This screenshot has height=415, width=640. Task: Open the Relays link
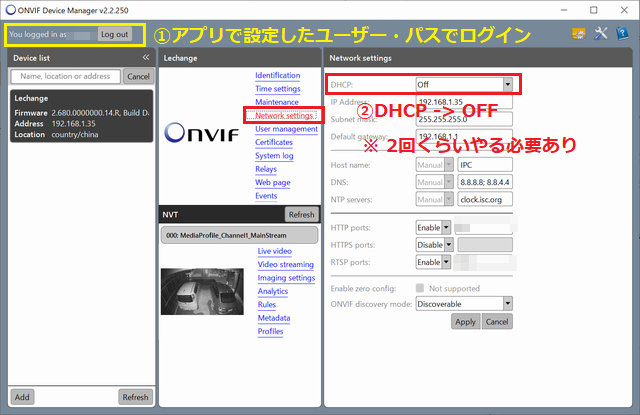point(266,169)
